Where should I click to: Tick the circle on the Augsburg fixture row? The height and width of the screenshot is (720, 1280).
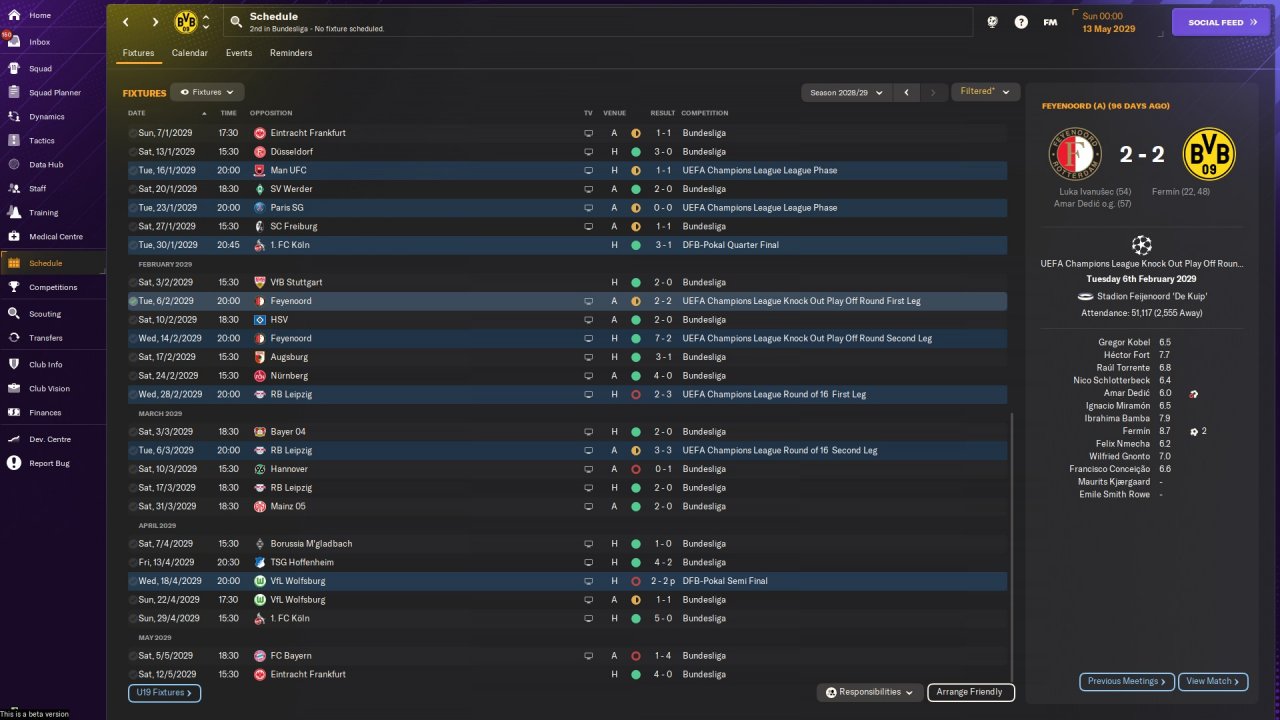[133, 357]
